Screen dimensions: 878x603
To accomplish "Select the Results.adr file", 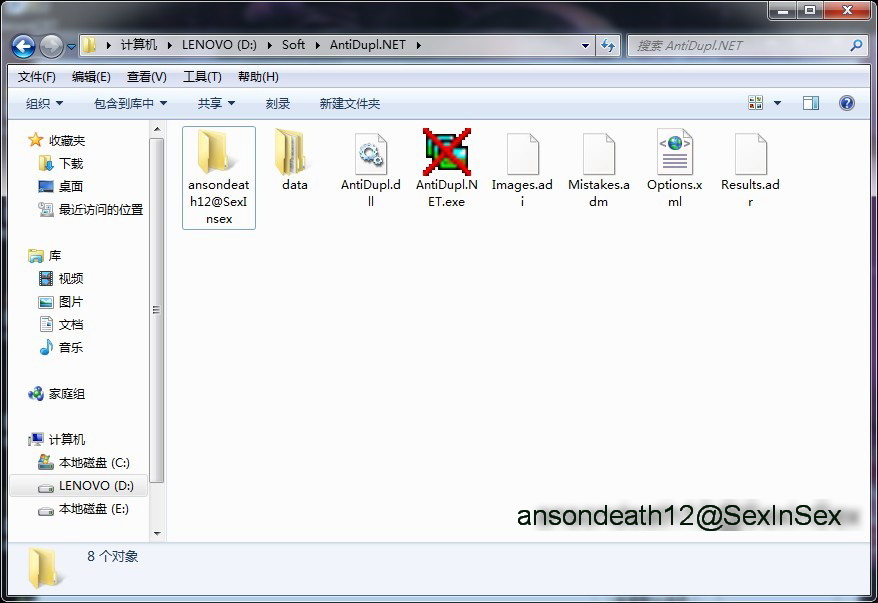I will 750,170.
